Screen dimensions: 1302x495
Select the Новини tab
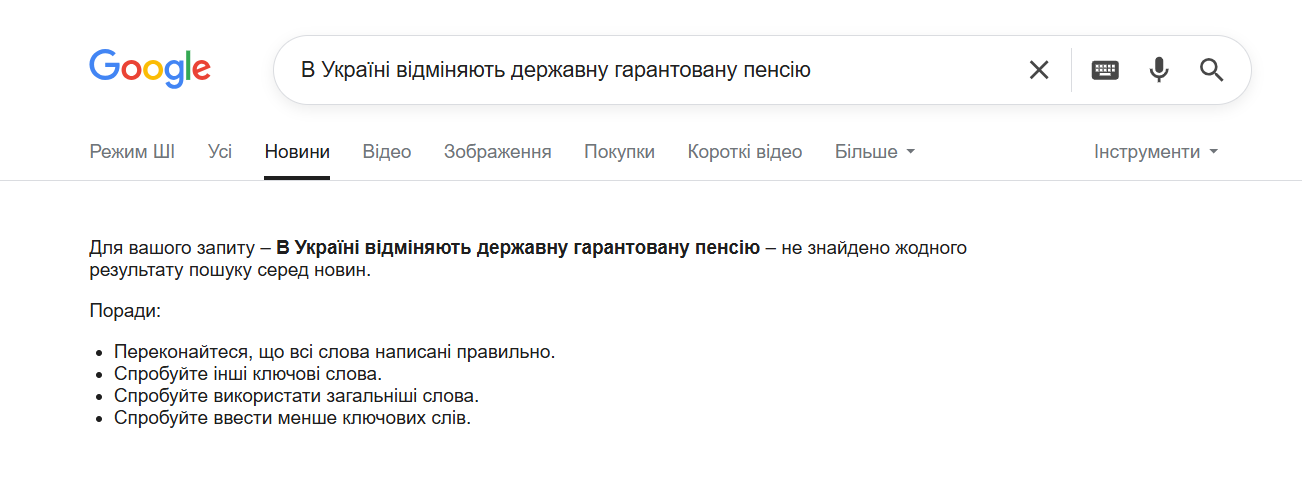click(x=297, y=152)
